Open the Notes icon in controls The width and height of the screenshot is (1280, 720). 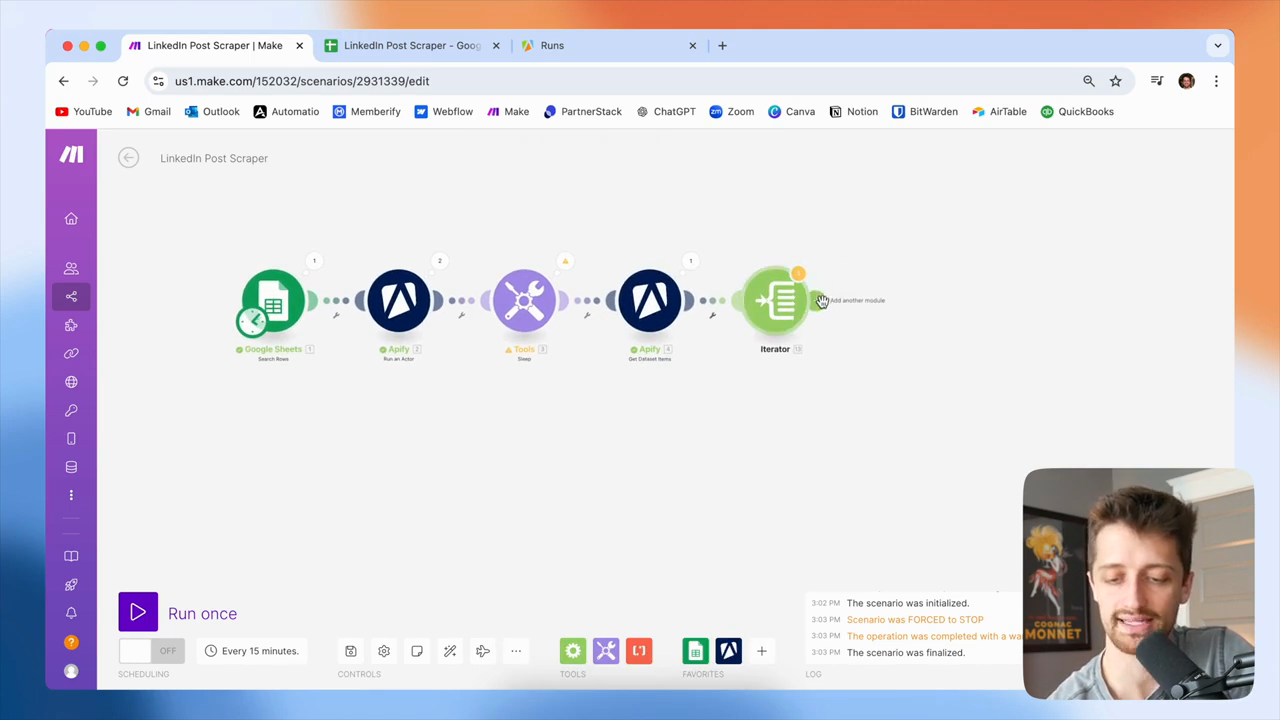tap(417, 651)
